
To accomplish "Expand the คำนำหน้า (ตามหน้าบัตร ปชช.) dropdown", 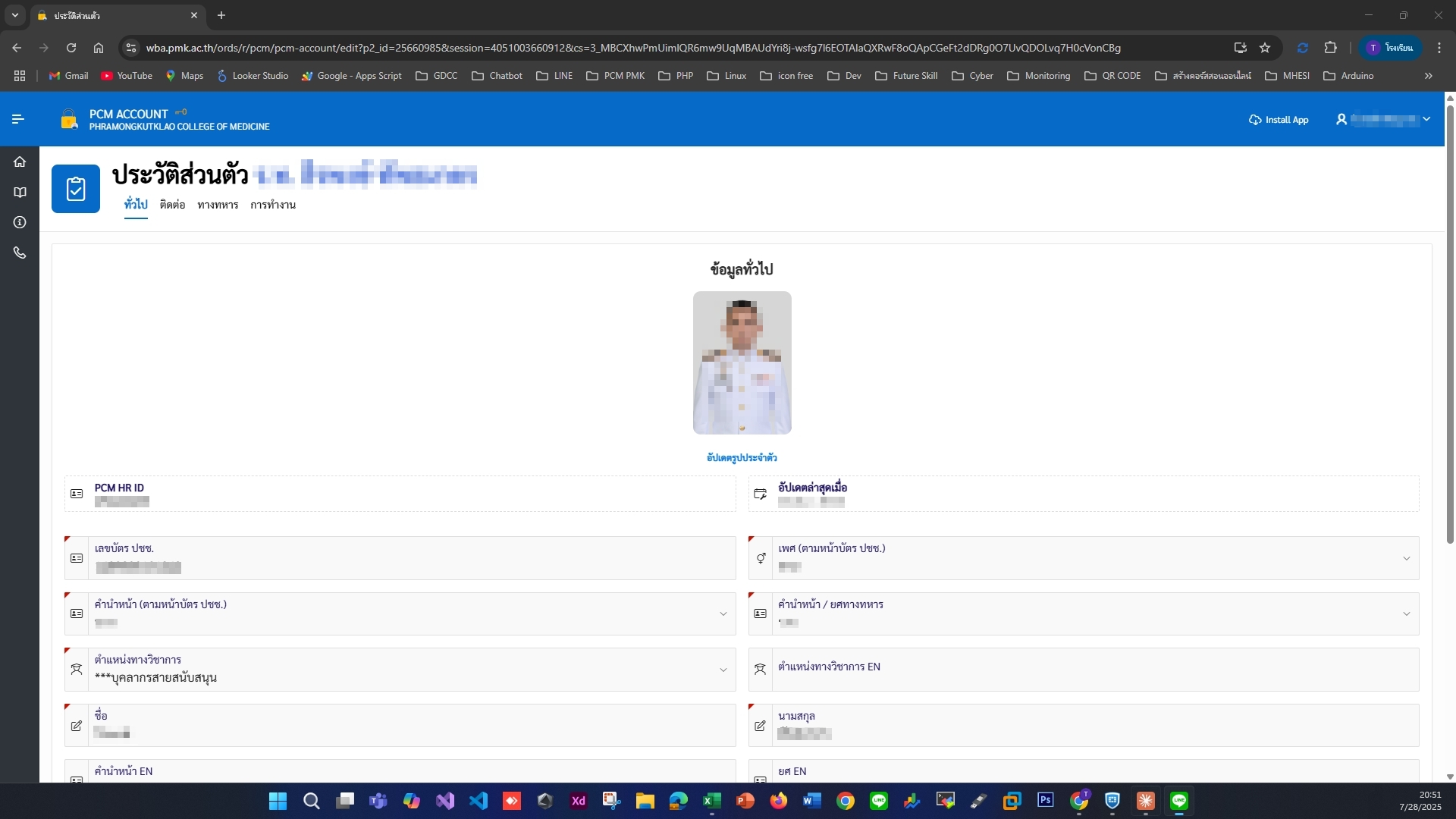I will (x=723, y=613).
